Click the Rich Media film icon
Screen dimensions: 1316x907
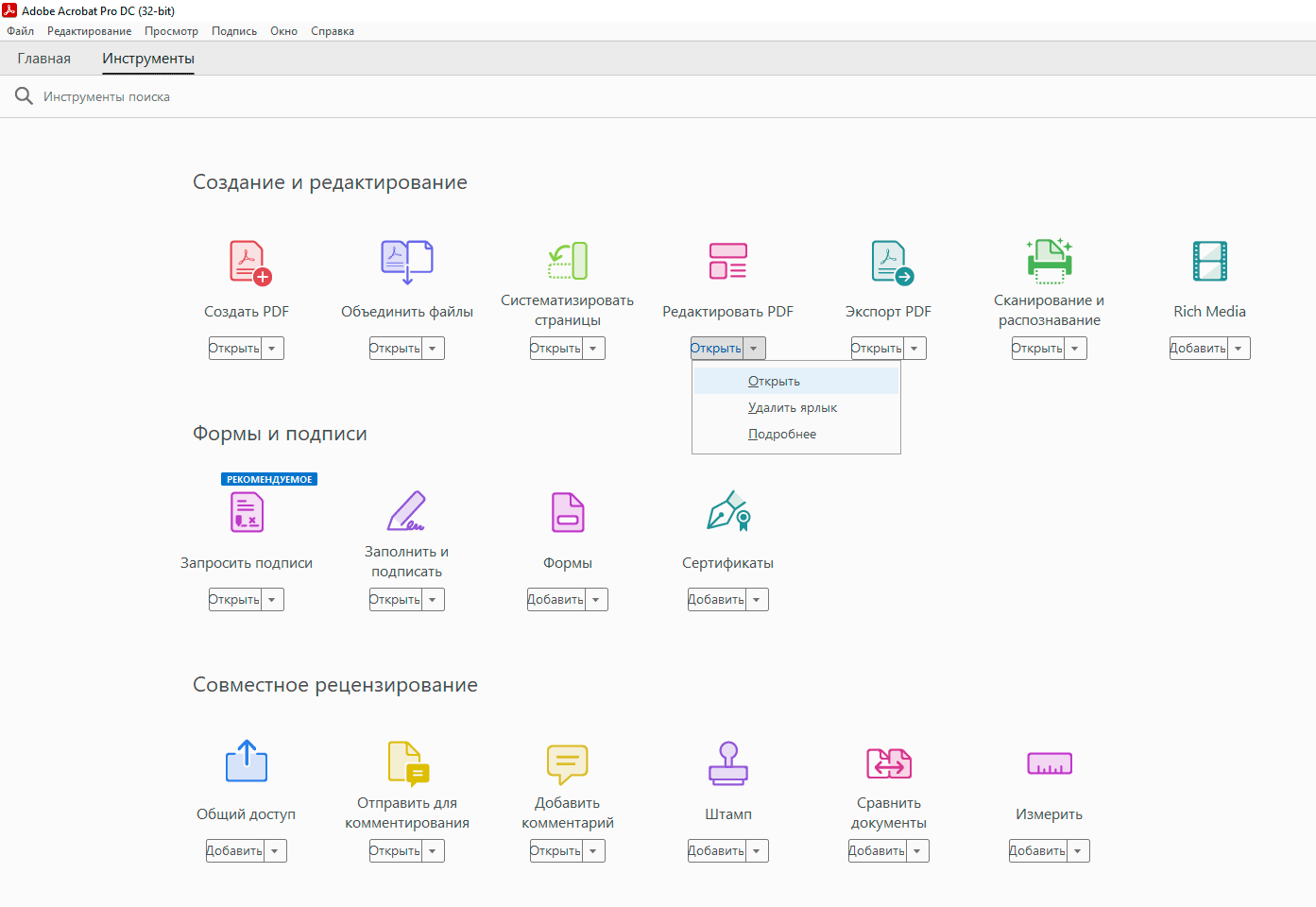[1209, 262]
